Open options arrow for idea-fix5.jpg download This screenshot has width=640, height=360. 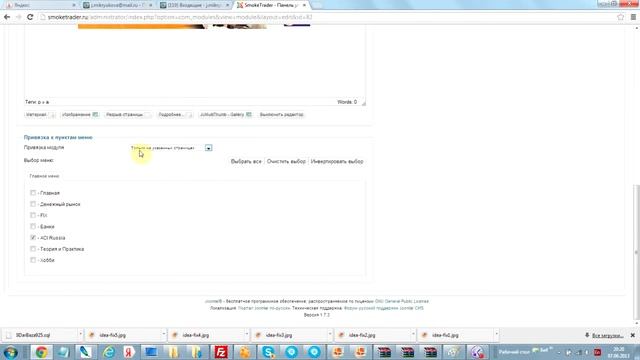(x=164, y=334)
